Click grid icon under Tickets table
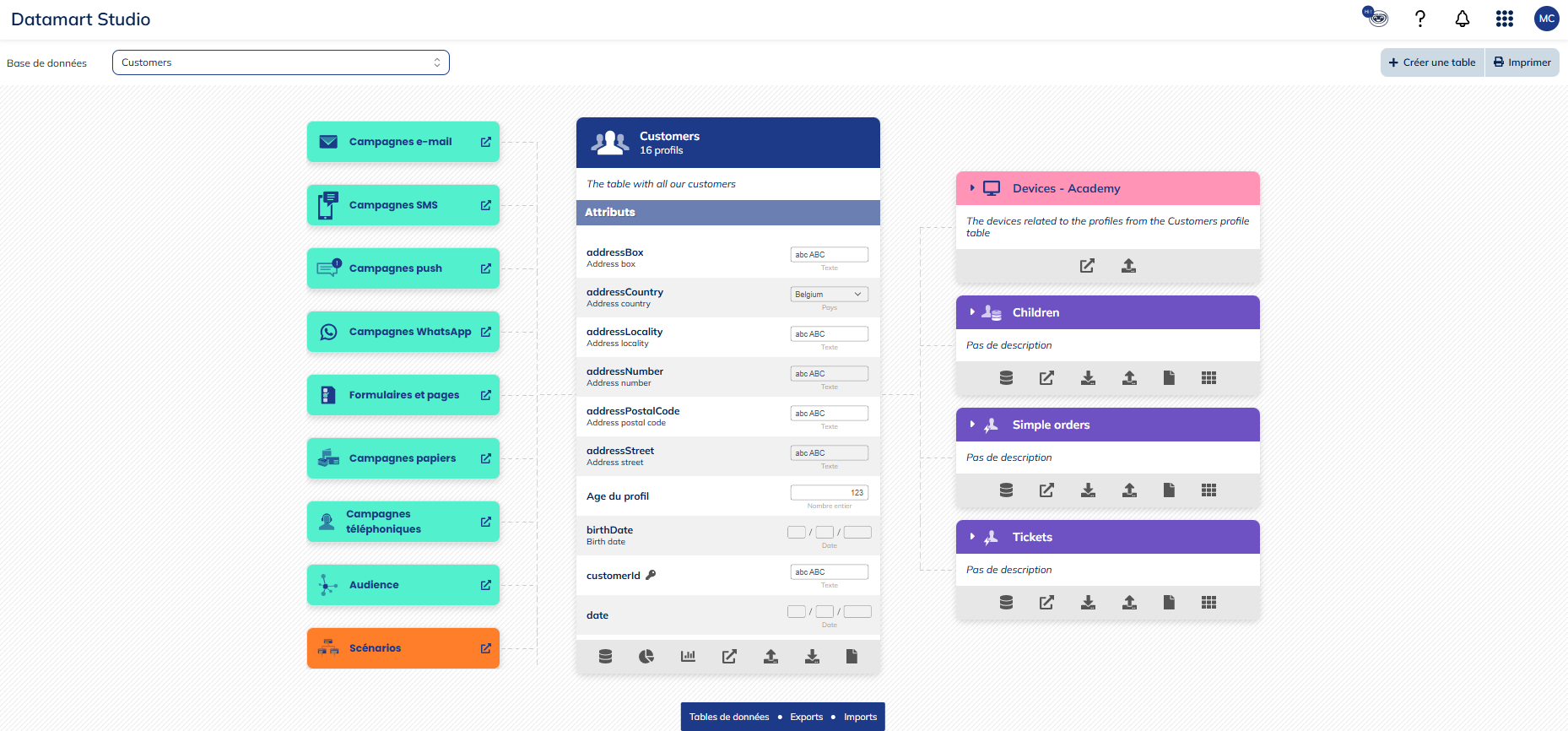This screenshot has height=731, width=1568. 1208,603
